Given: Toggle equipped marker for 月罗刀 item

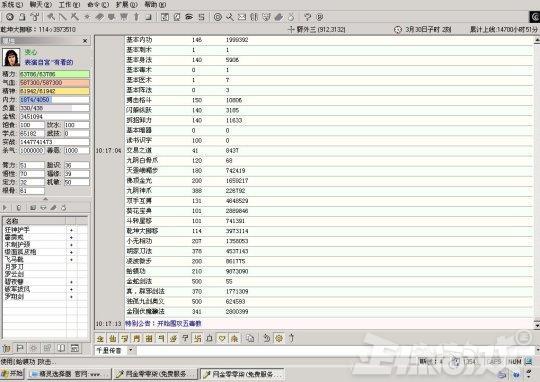Looking at the screenshot, I should 71,267.
